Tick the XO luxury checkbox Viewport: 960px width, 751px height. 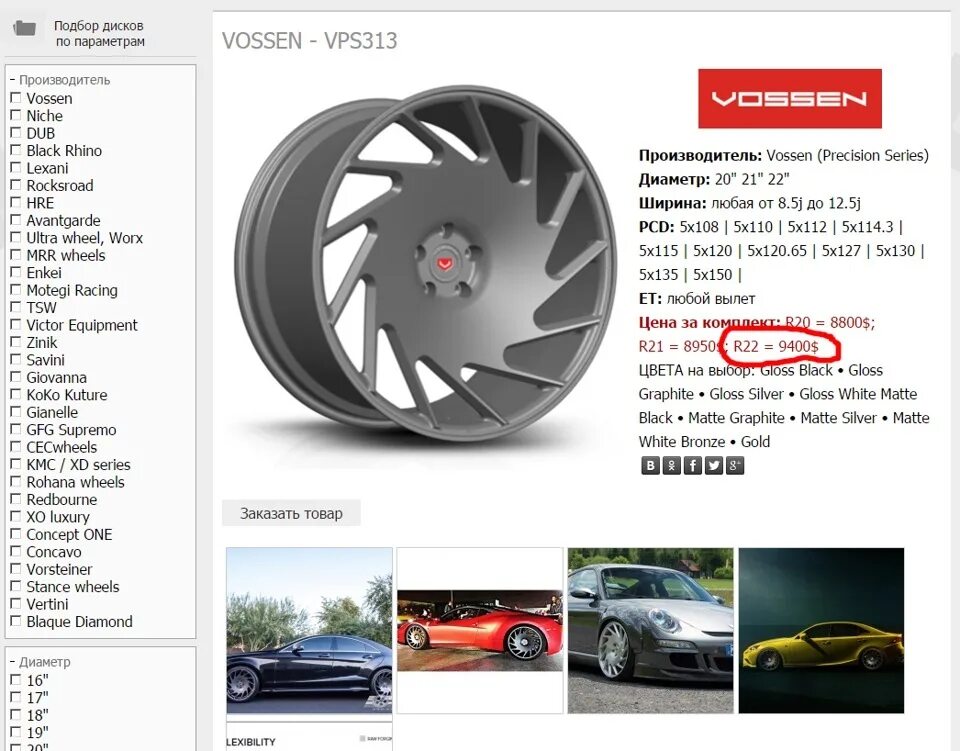(x=16, y=516)
